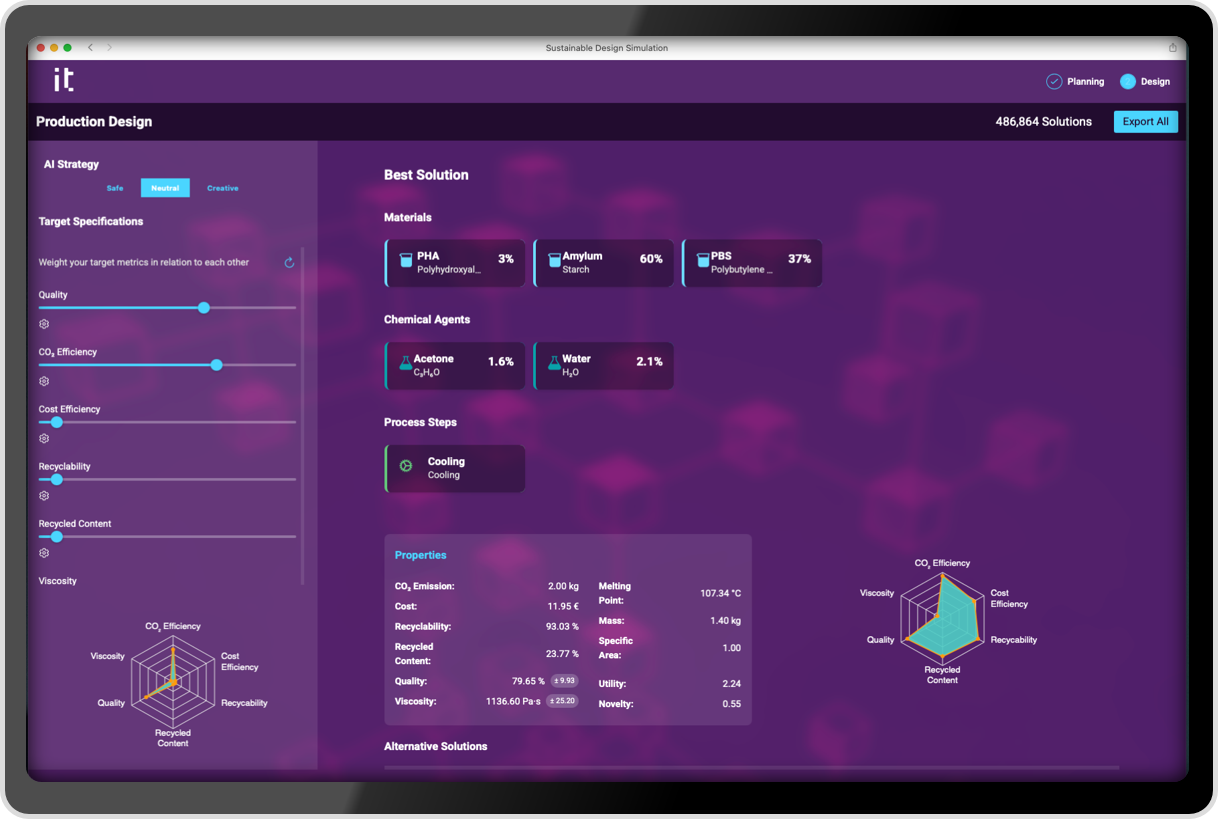Click the Quality slider handle
This screenshot has width=1218, height=819.
point(204,308)
